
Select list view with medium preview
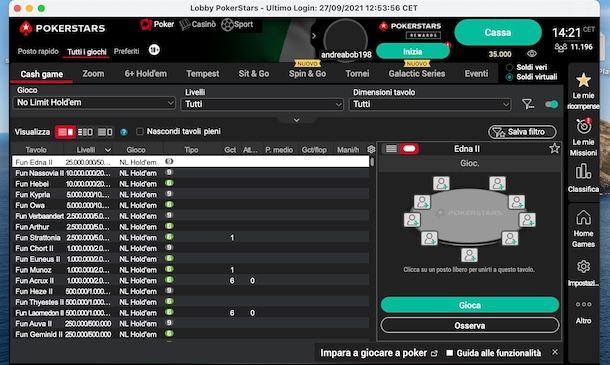[x=85, y=132]
